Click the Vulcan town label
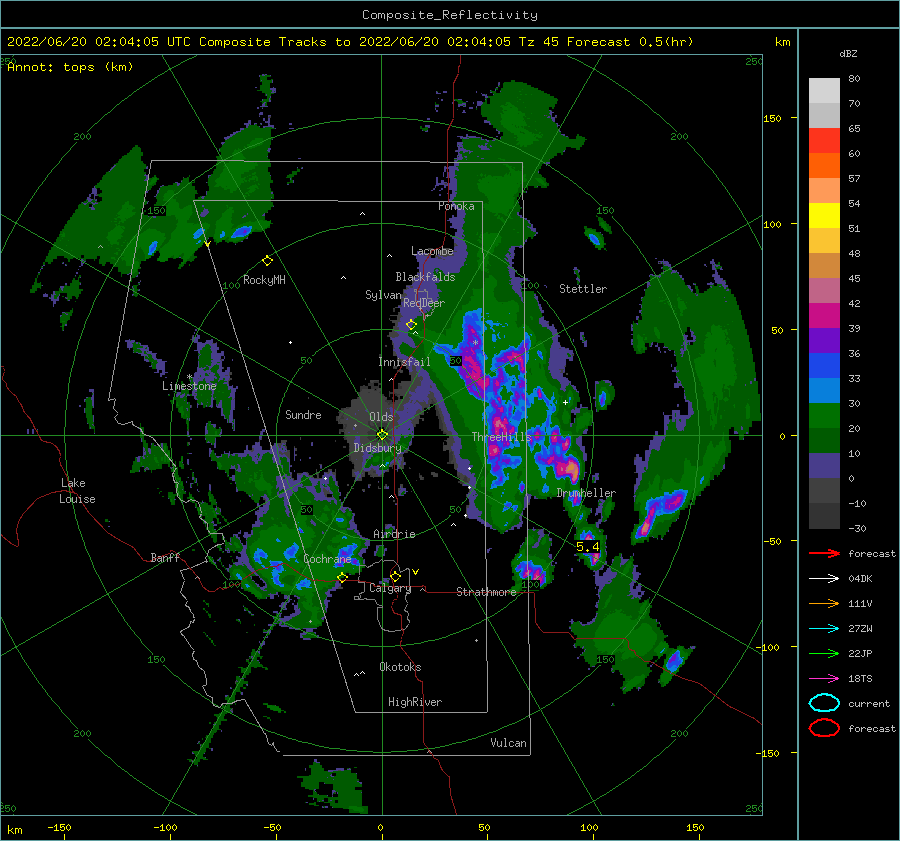Screen dimensions: 900x841 click(508, 743)
